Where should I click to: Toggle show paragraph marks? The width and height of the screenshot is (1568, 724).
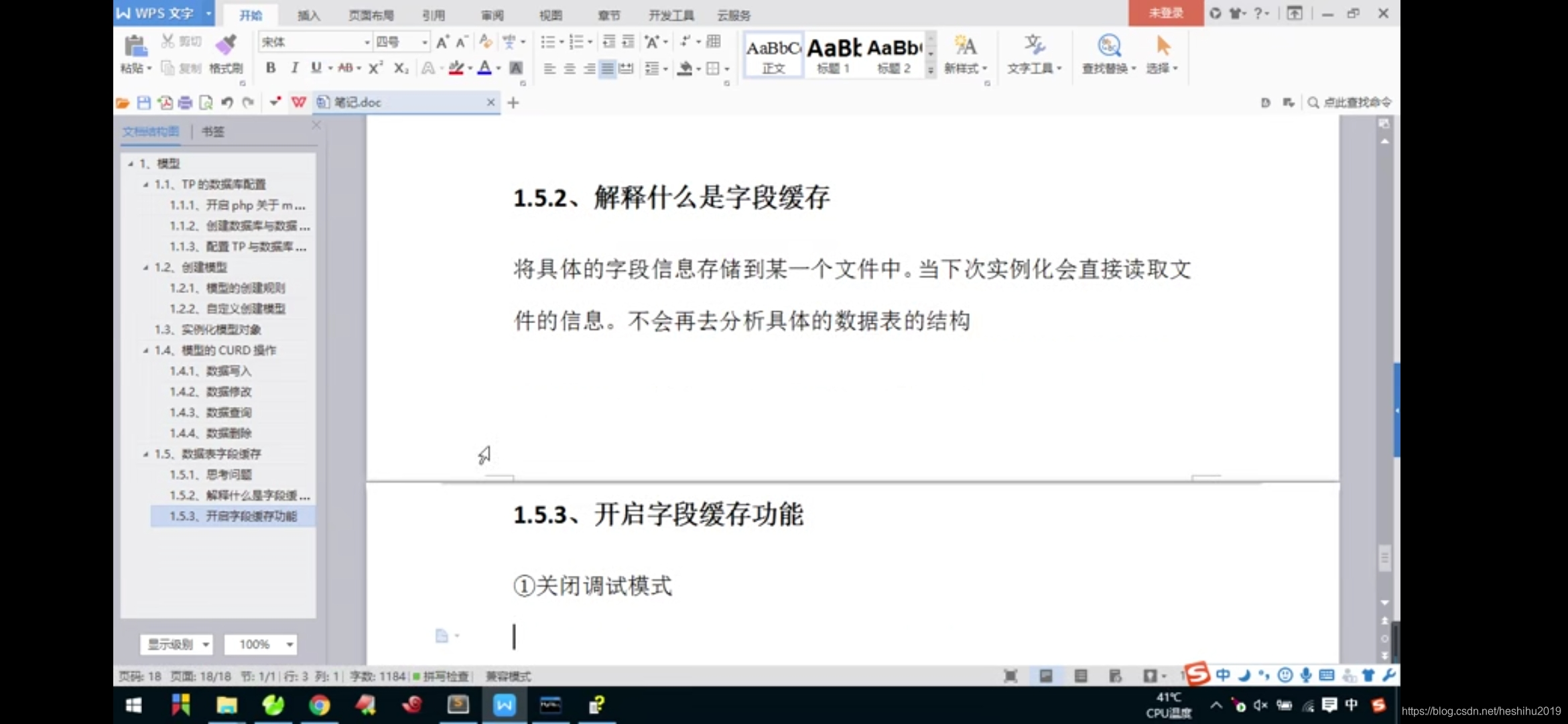(684, 42)
